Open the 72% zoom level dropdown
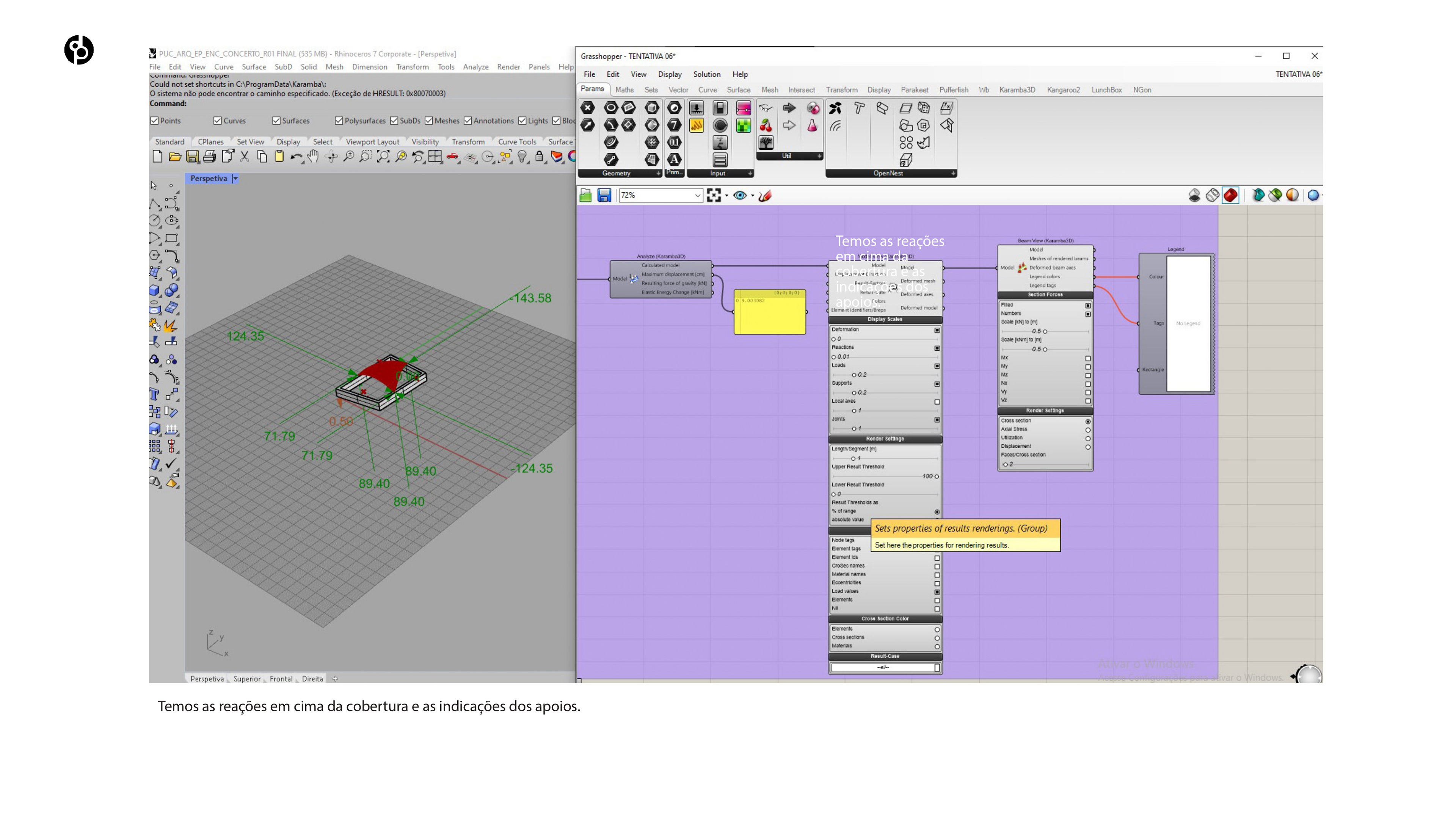Viewport: 1456px width, 819px height. point(698,196)
